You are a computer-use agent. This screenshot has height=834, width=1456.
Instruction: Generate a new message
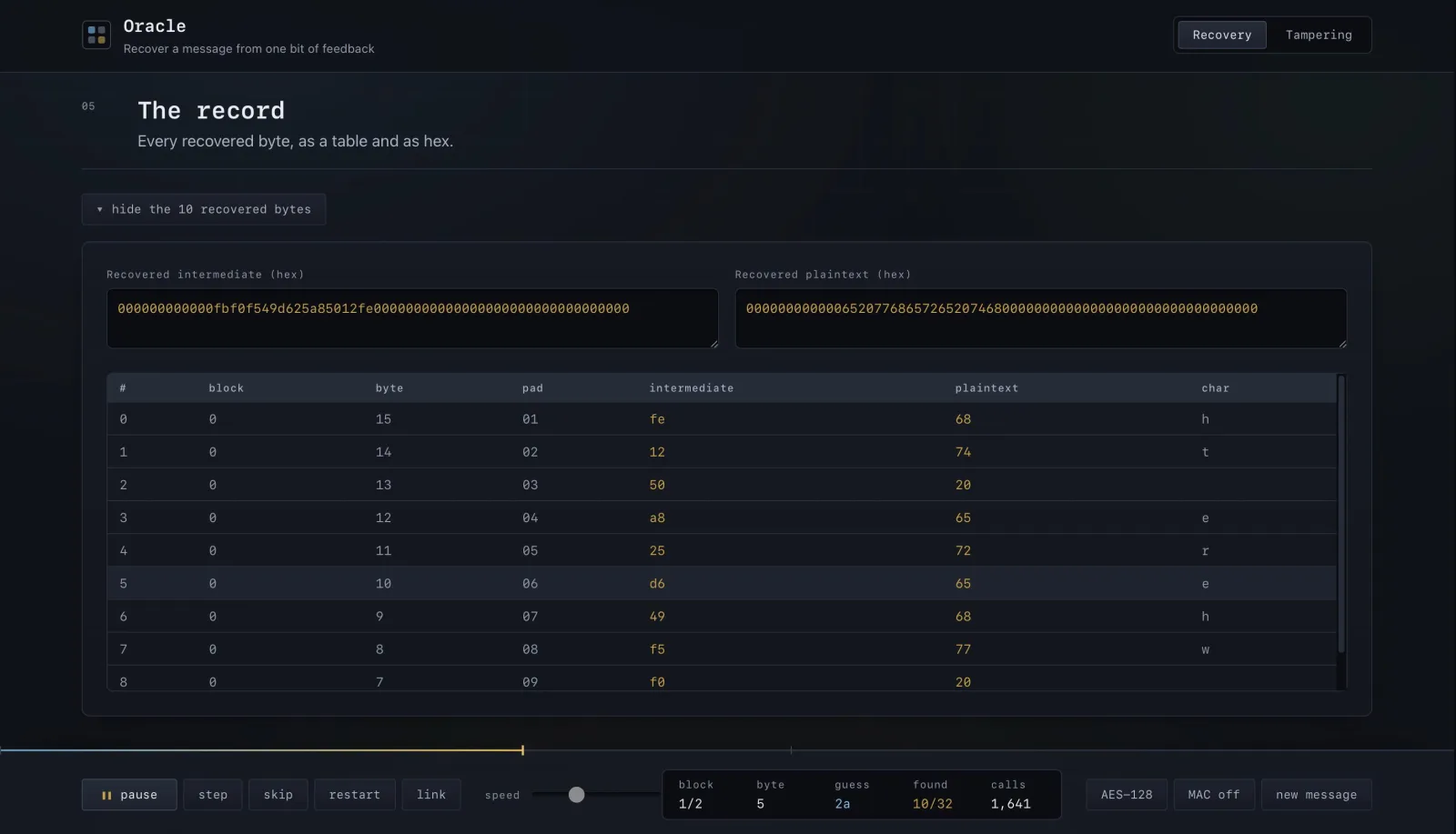pos(1316,795)
